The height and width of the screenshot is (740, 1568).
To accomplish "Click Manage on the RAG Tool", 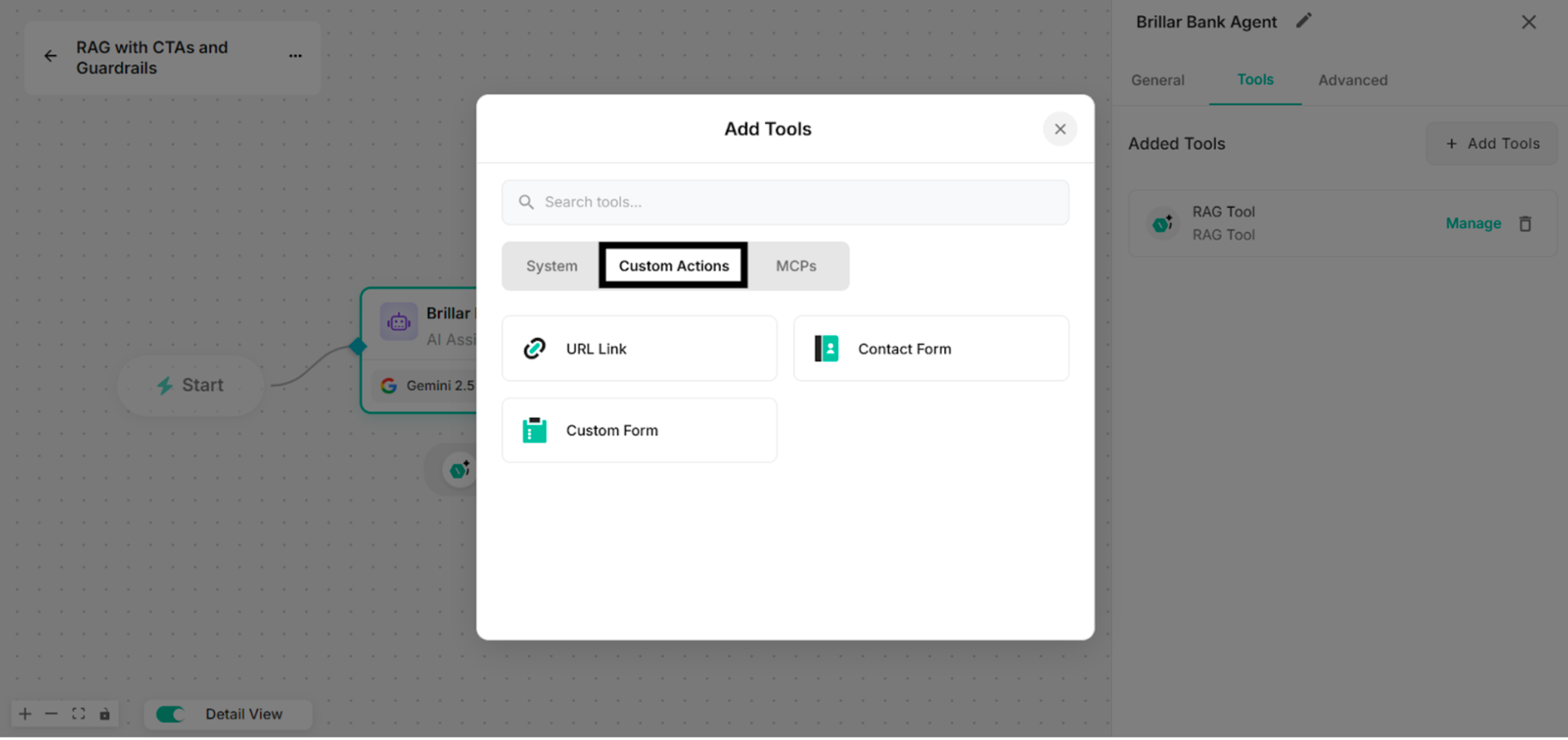I will click(1472, 223).
